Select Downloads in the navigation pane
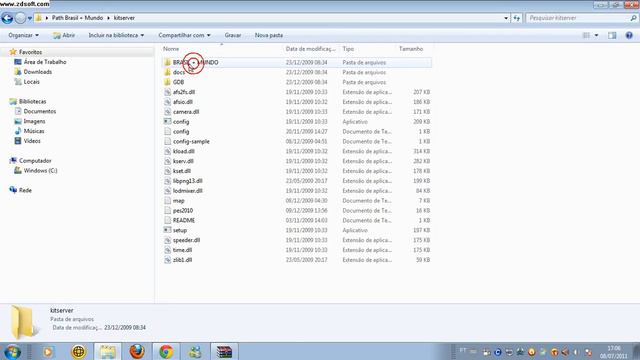The width and height of the screenshot is (640, 360). click(x=38, y=71)
